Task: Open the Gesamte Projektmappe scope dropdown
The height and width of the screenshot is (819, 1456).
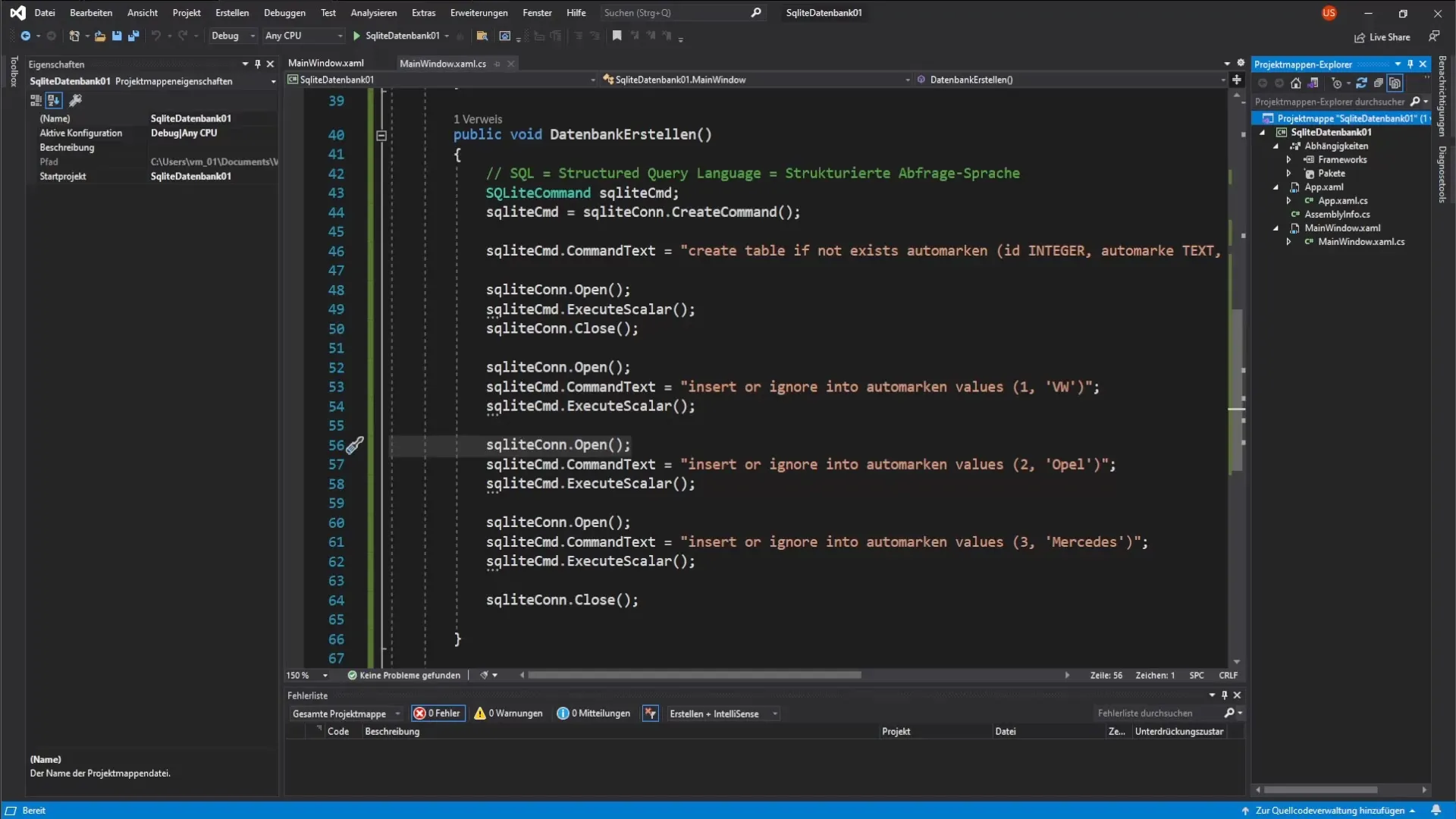Action: point(347,714)
